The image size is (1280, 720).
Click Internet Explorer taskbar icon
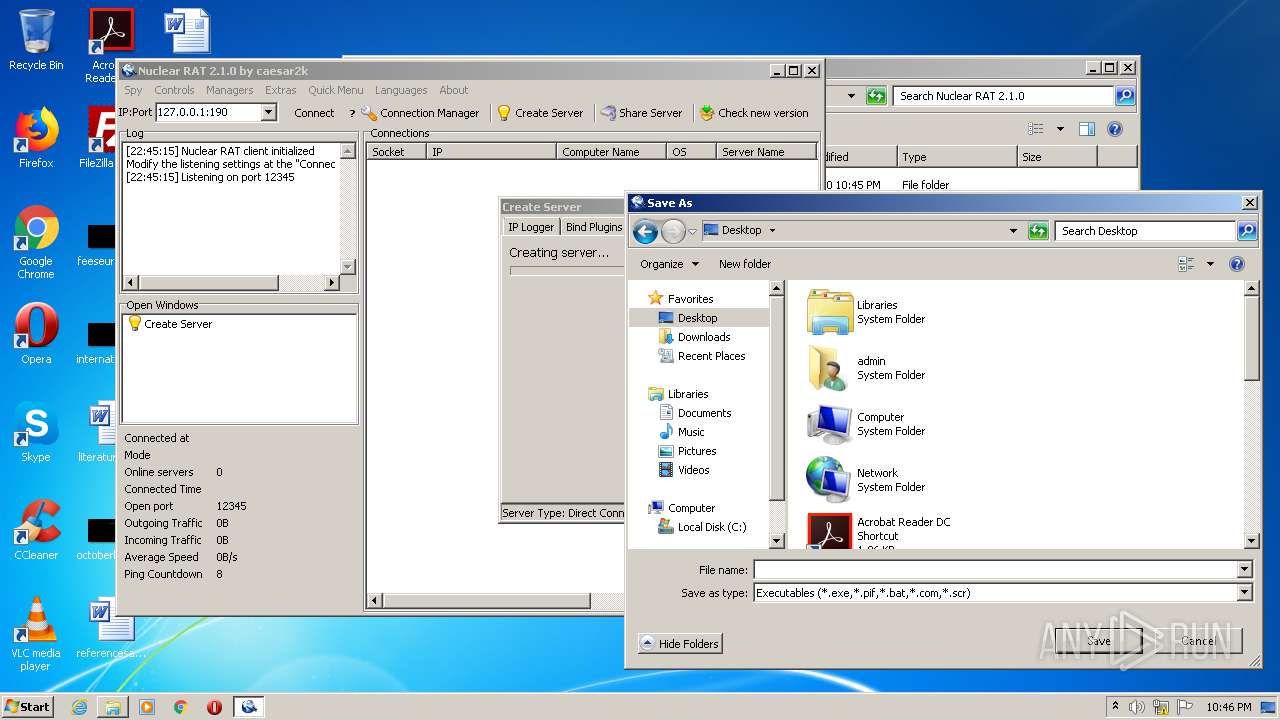pyautogui.click(x=79, y=707)
